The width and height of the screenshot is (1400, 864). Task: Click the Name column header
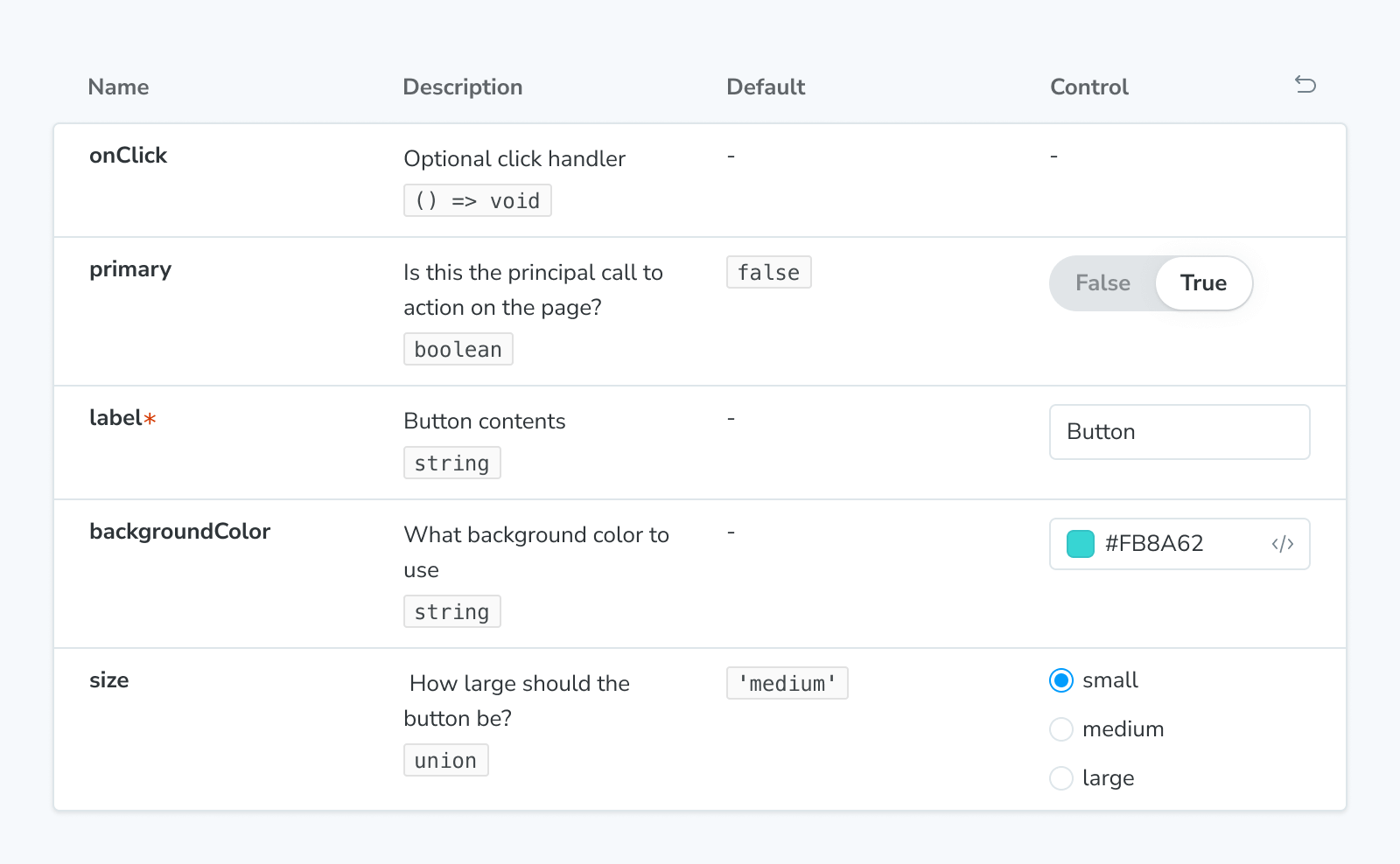click(117, 87)
